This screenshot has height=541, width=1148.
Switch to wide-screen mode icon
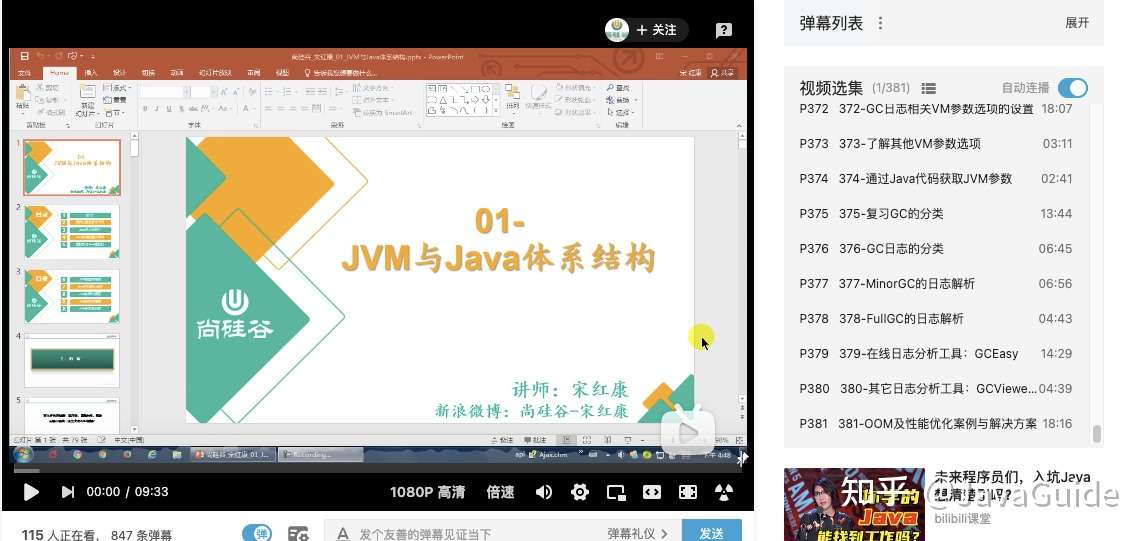click(652, 492)
